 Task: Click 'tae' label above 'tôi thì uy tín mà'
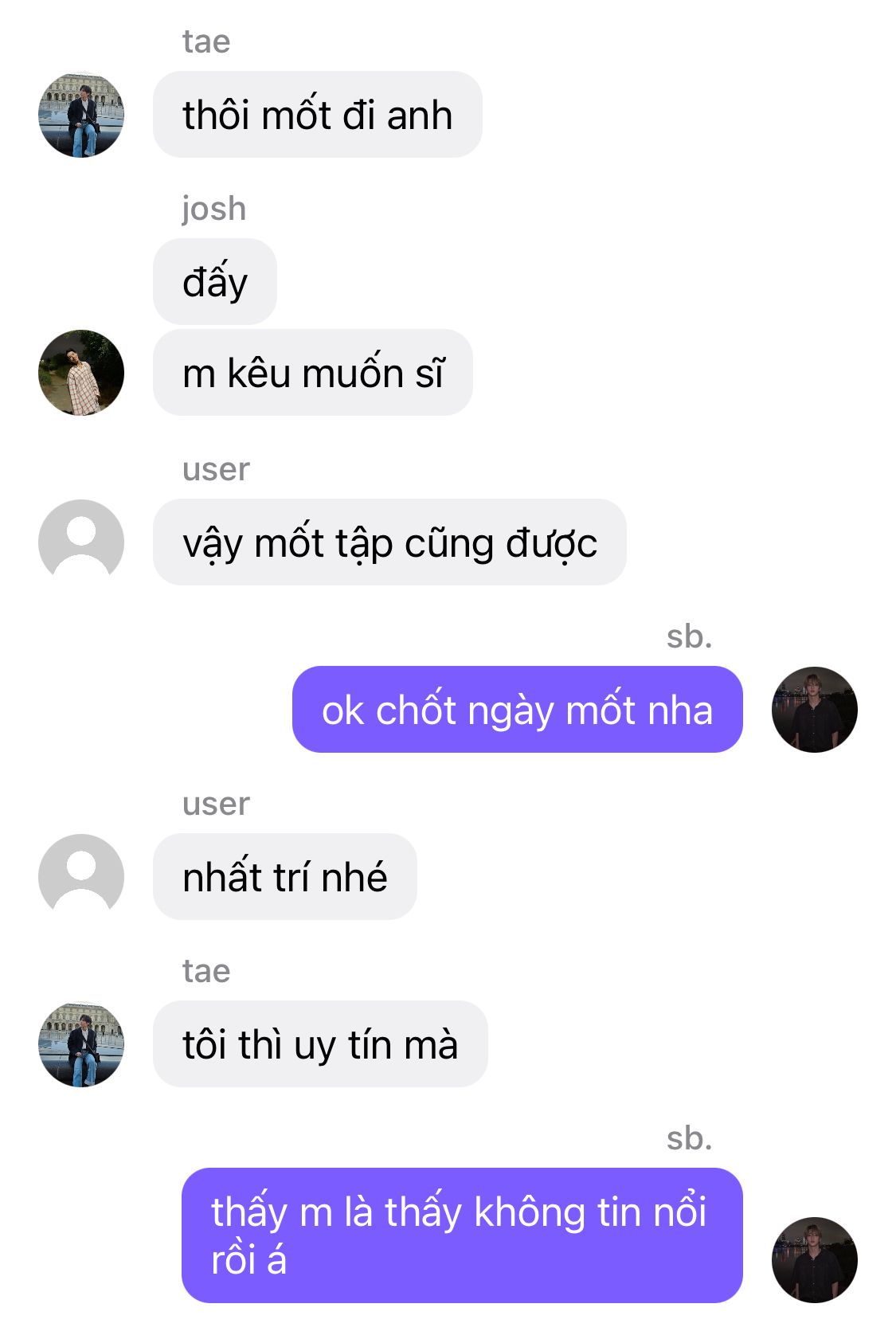206,971
